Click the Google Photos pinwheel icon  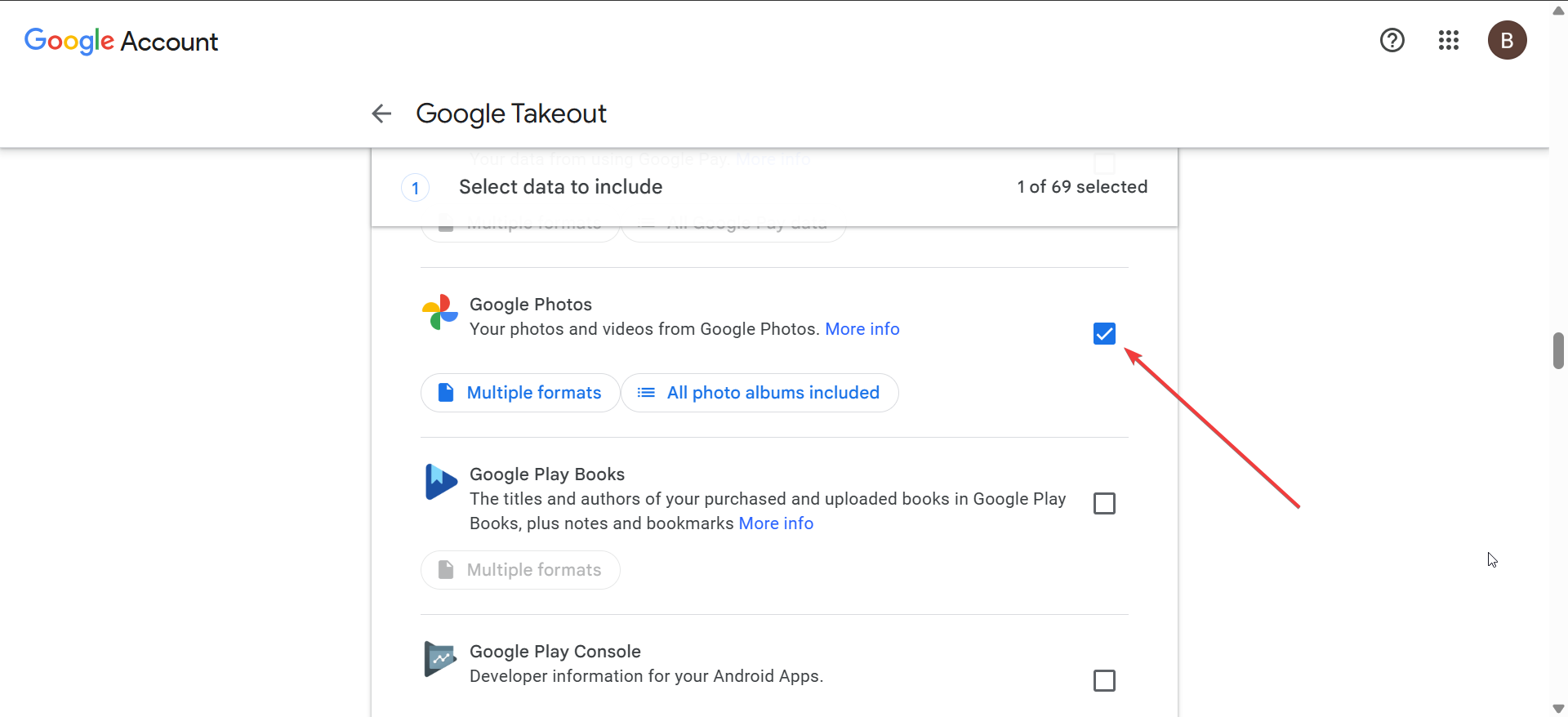pos(440,312)
